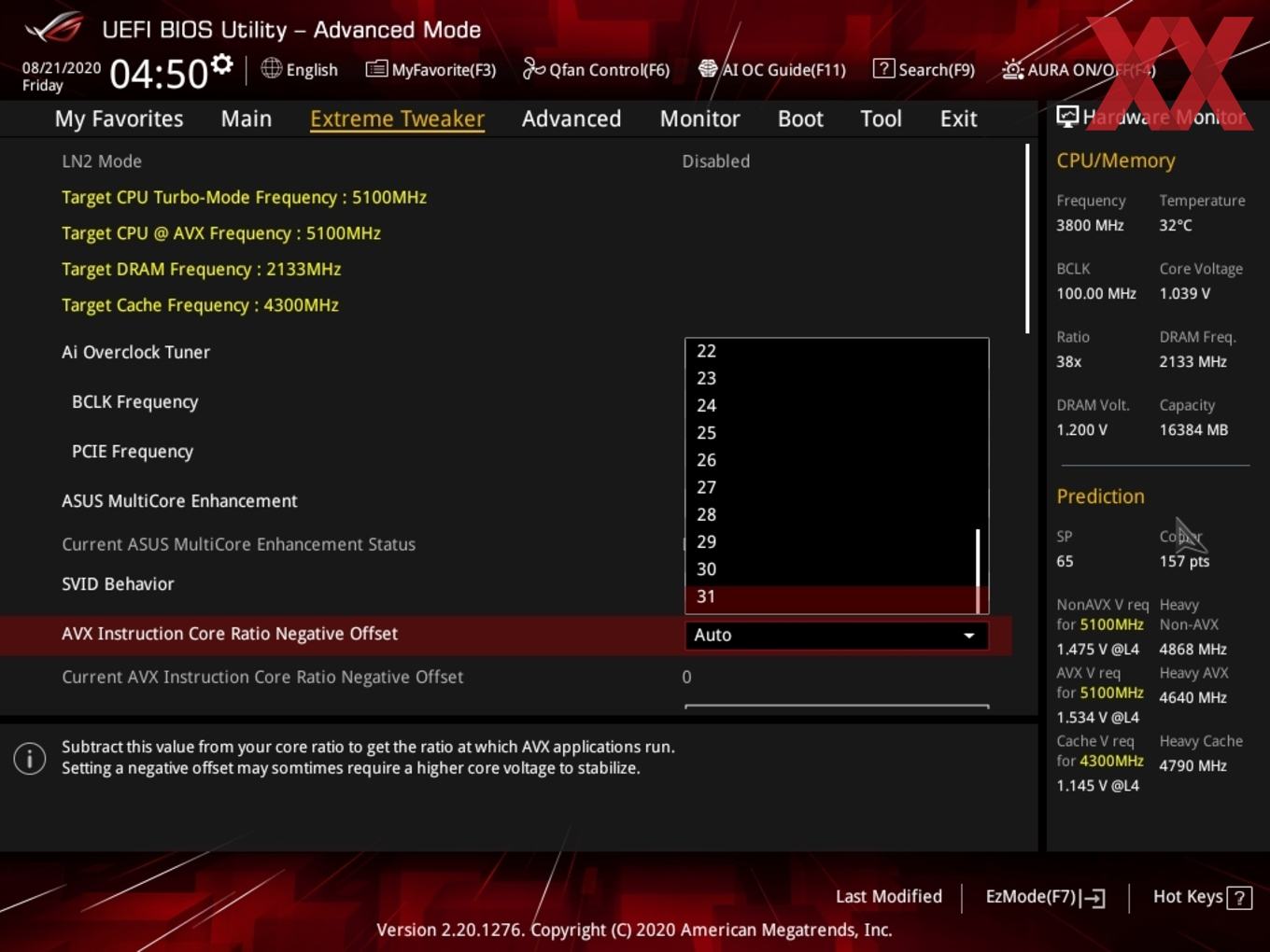Open the Monitor tab
The image size is (1270, 952).
click(x=700, y=119)
